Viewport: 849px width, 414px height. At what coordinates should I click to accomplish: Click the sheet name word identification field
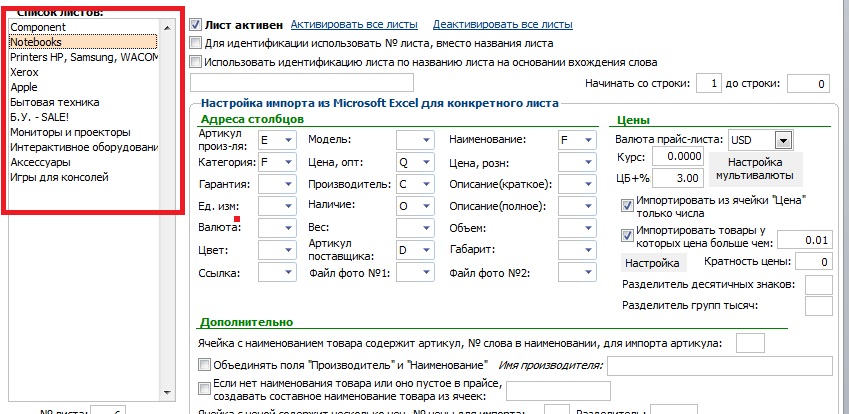click(x=302, y=82)
